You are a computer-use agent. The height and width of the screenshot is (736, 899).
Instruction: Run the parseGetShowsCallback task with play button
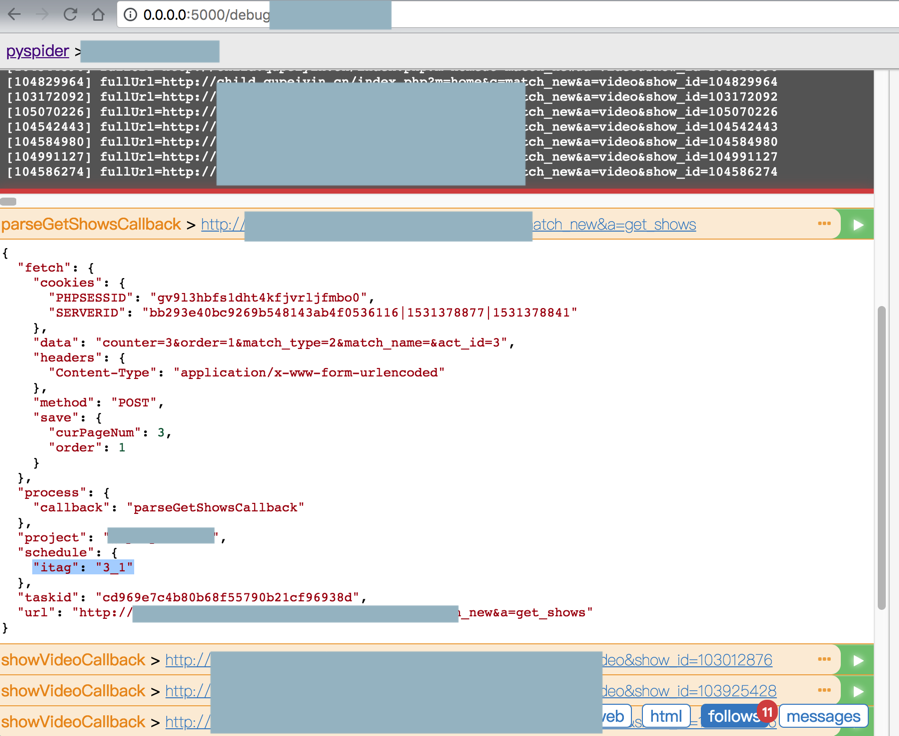[858, 225]
